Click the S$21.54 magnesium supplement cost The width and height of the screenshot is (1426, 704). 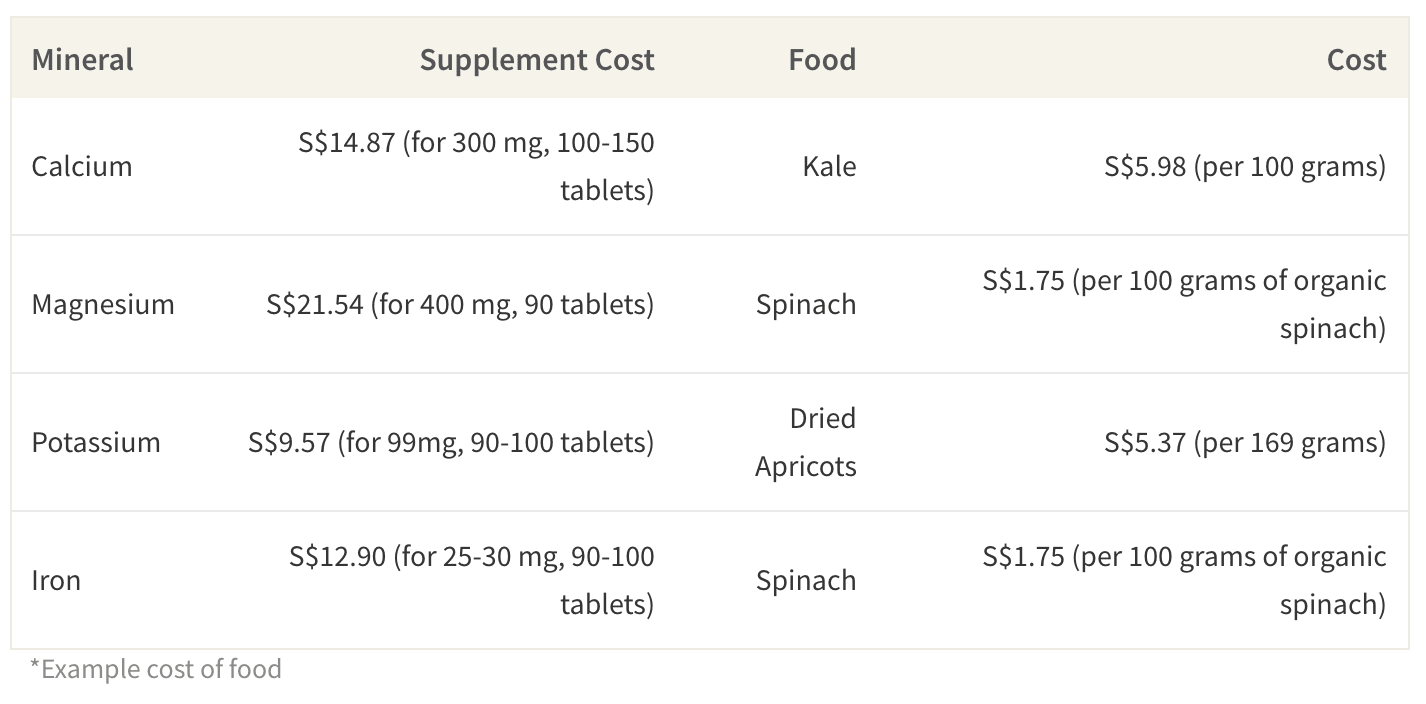pyautogui.click(x=460, y=304)
